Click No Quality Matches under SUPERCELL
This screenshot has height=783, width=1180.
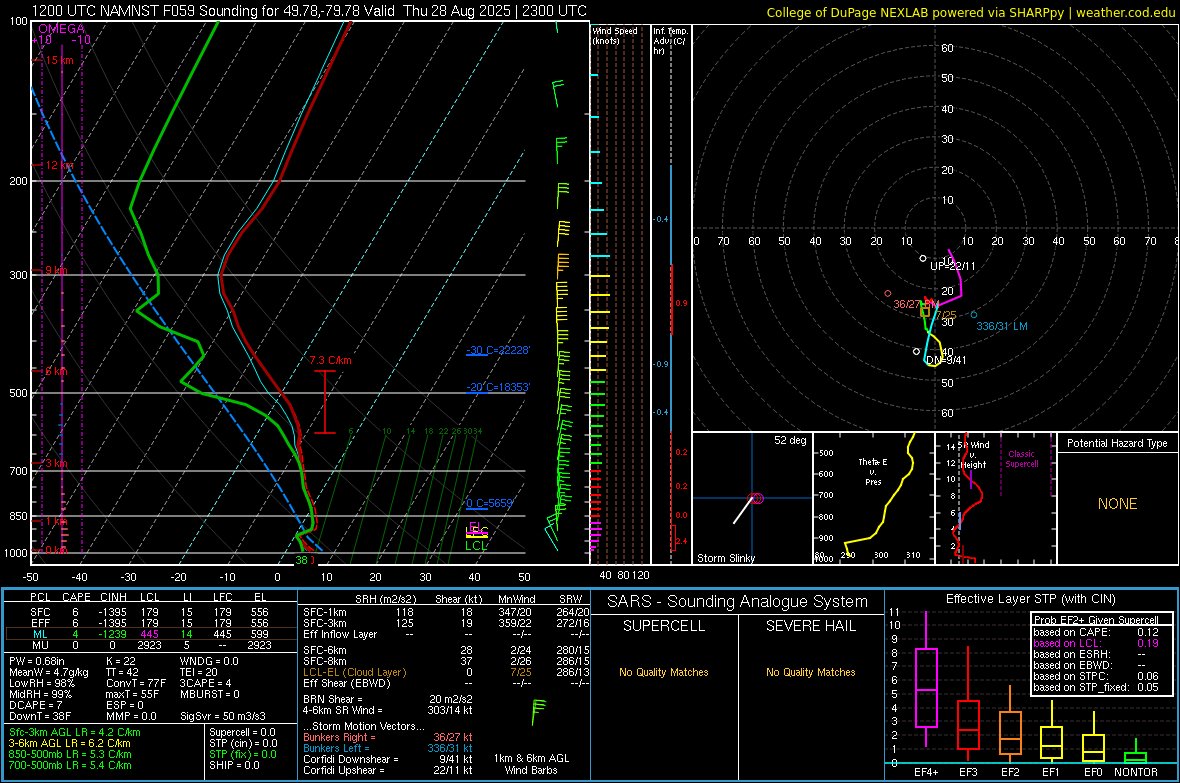tap(664, 672)
